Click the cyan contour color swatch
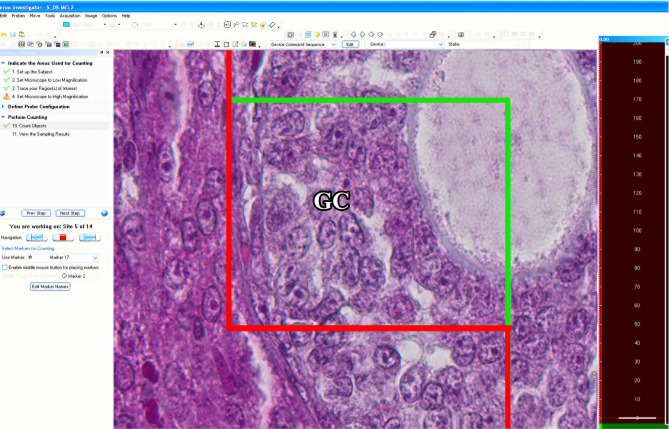Viewport: 669px width, 429px height. [66, 25]
